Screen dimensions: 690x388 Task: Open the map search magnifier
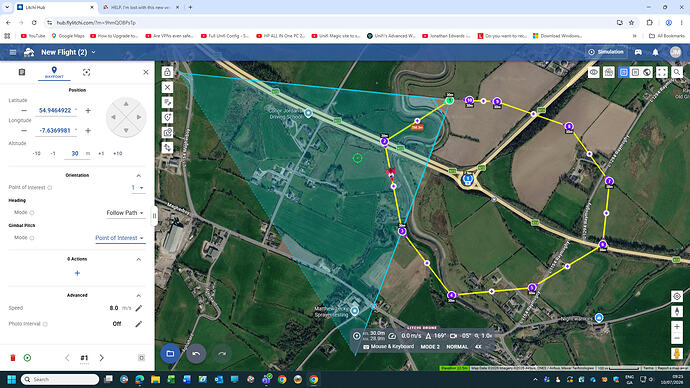[x=677, y=72]
